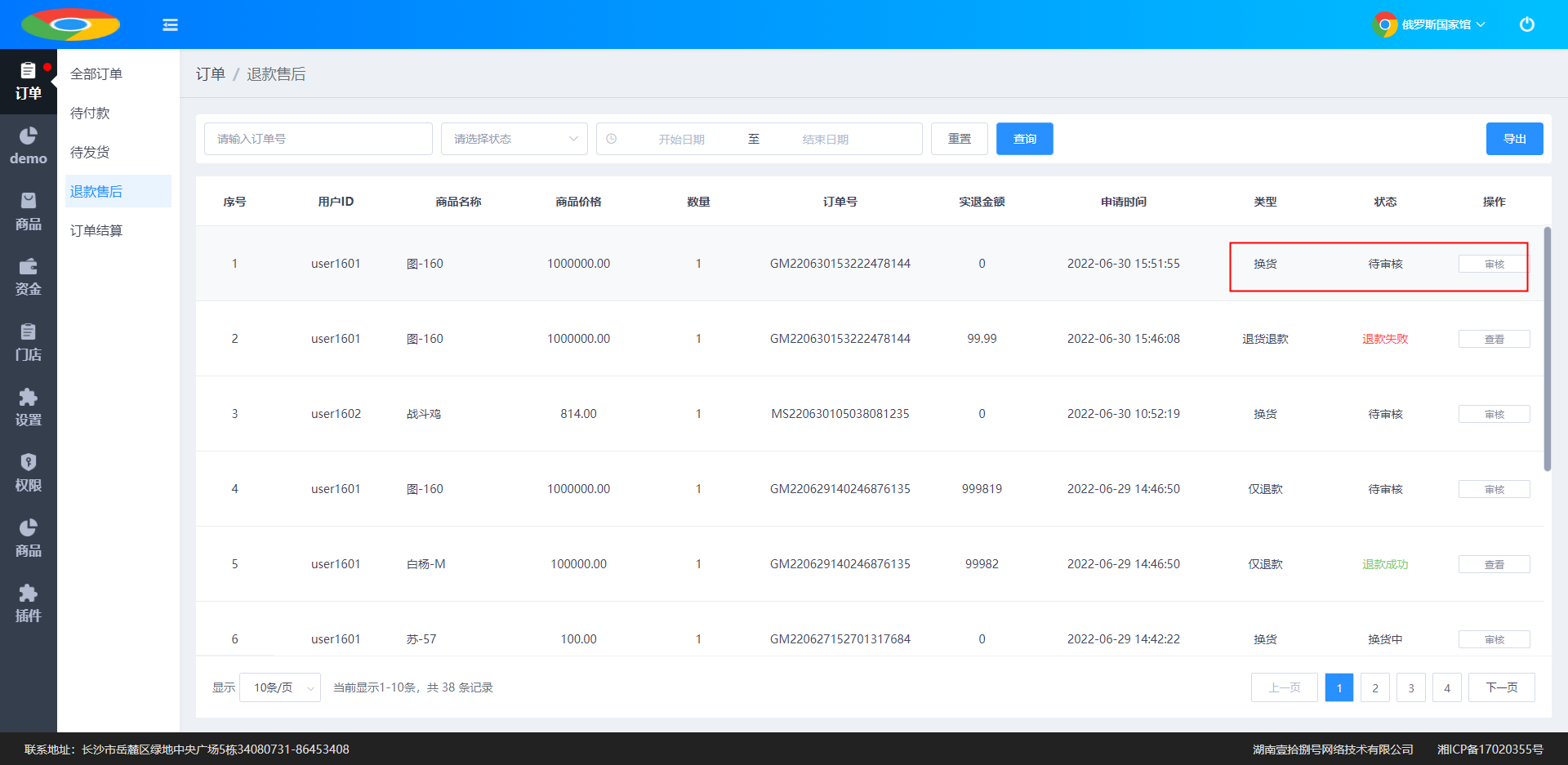Click 查看 for the 白杨-M row
The image size is (1568, 765).
[1494, 564]
